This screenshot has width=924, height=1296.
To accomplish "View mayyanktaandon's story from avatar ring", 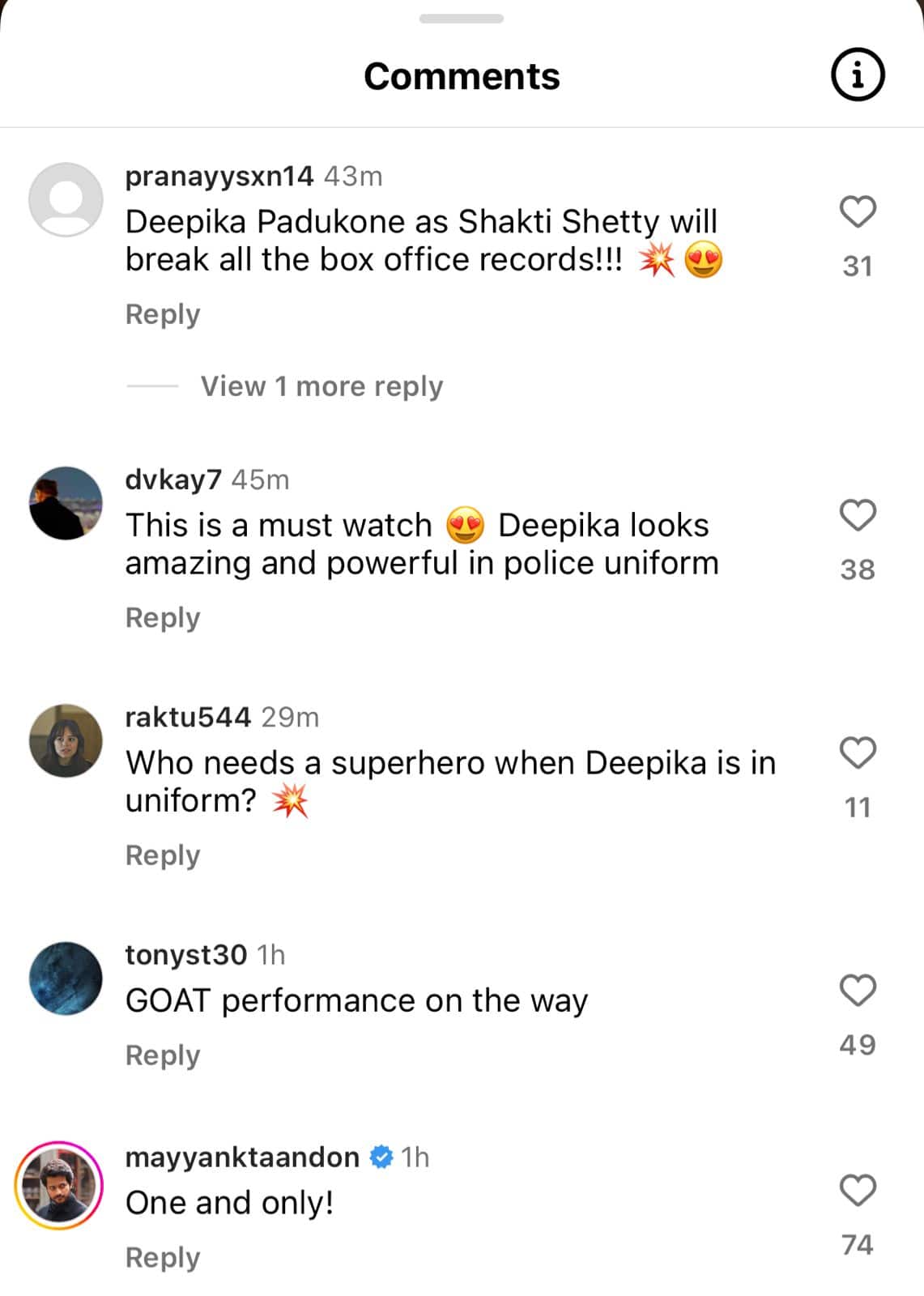I will pyautogui.click(x=59, y=1185).
